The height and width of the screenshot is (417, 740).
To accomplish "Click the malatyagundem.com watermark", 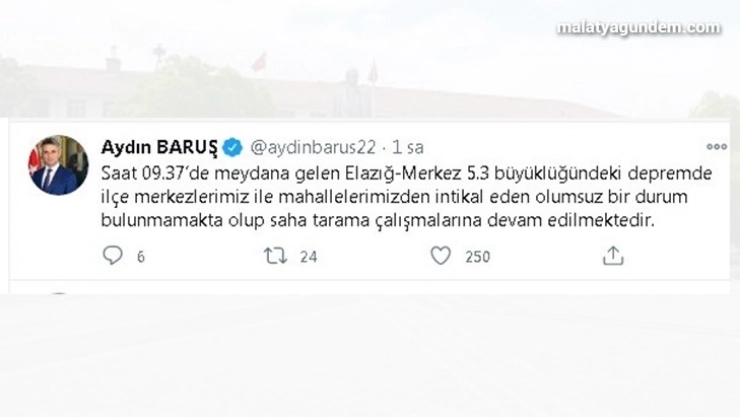I will click(639, 28).
